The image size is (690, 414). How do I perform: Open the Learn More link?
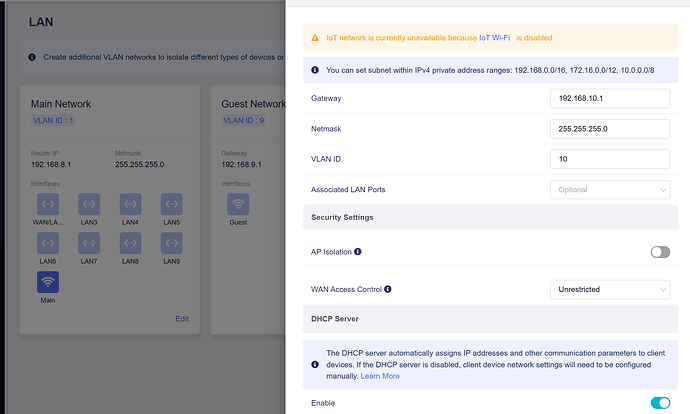(x=380, y=376)
